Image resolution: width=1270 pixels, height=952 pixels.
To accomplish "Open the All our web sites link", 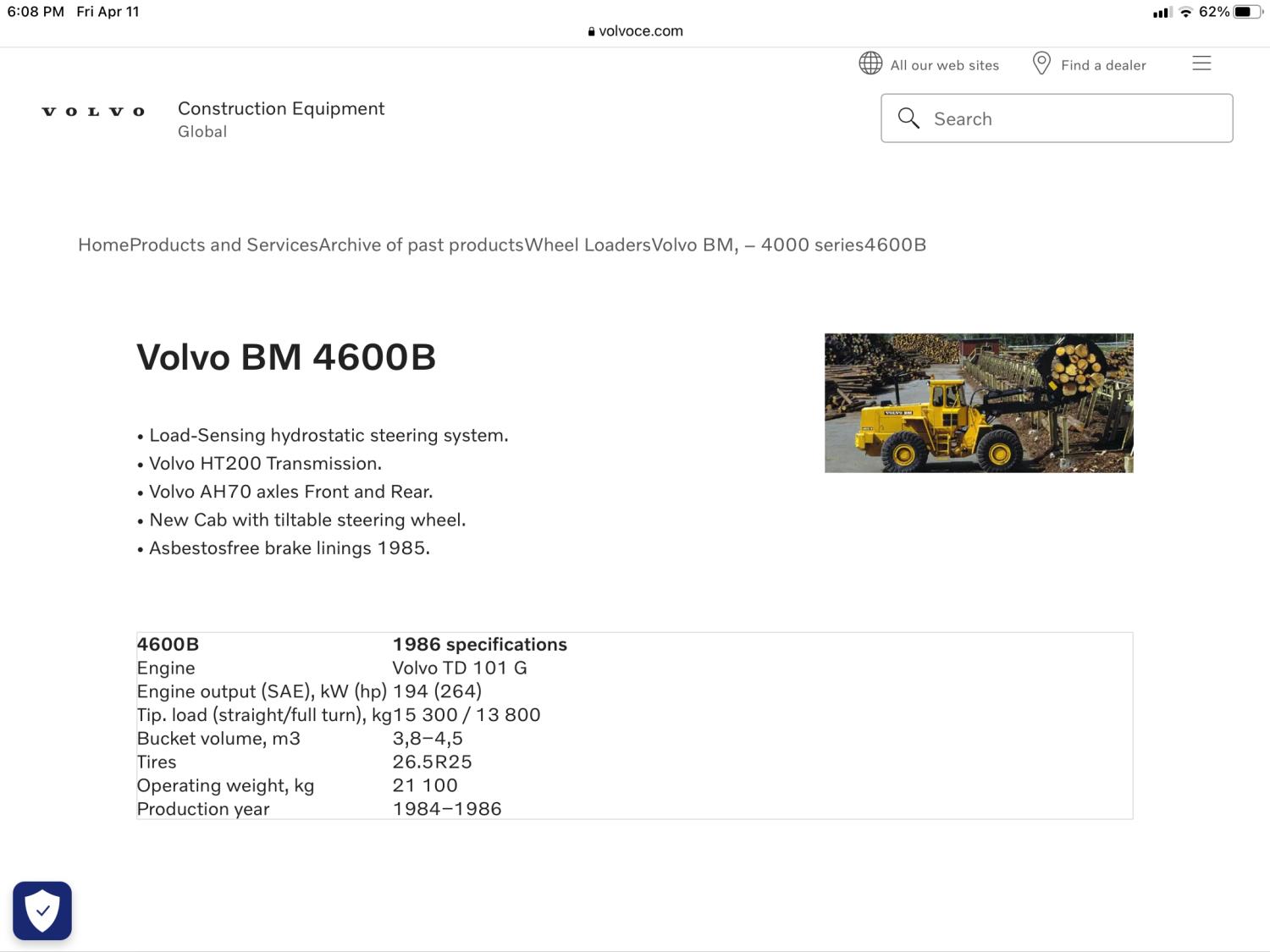I will [944, 65].
